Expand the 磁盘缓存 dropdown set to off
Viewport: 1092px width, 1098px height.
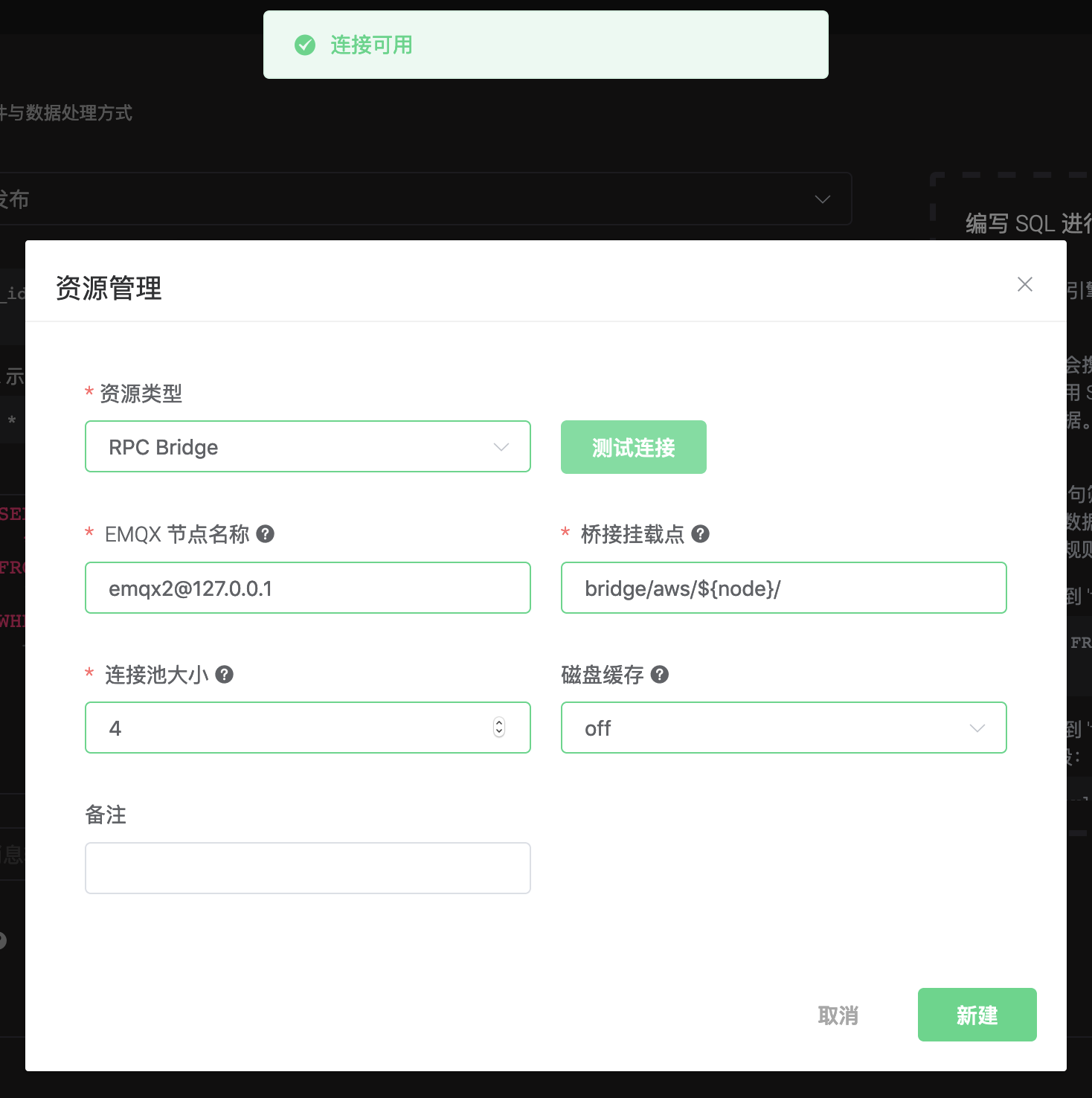(783, 728)
